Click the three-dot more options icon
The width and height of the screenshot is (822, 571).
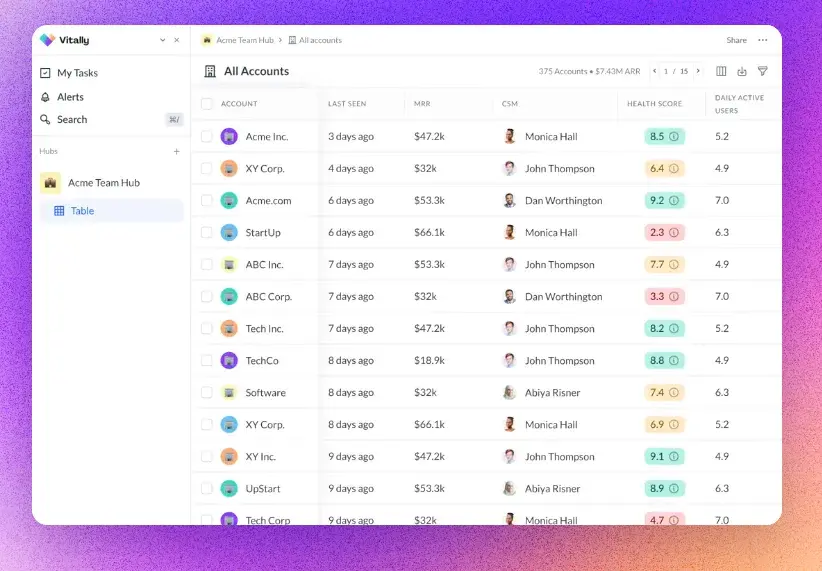pos(763,40)
